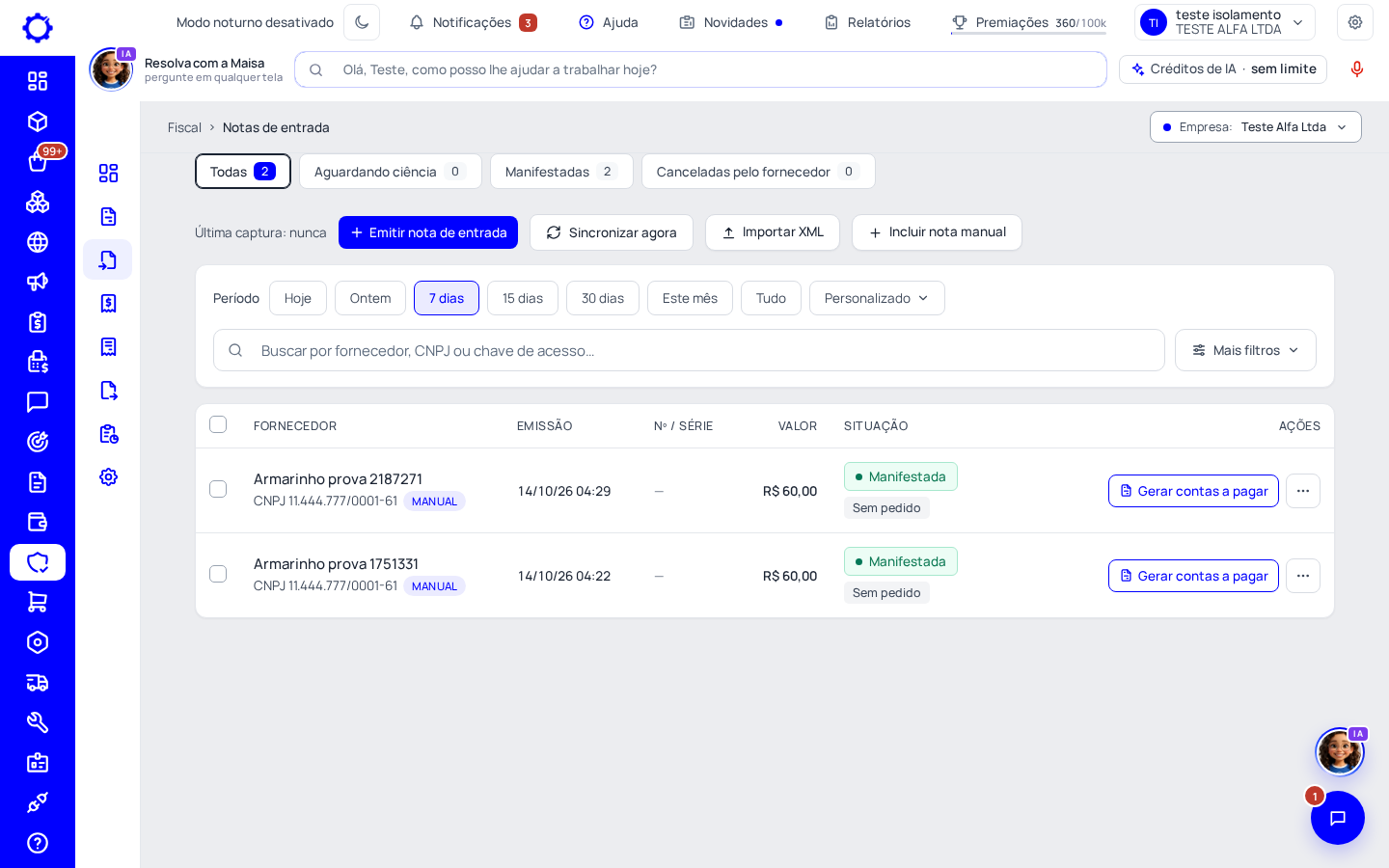Select all notes with the header checkbox
The image size is (1389, 868).
tap(218, 424)
